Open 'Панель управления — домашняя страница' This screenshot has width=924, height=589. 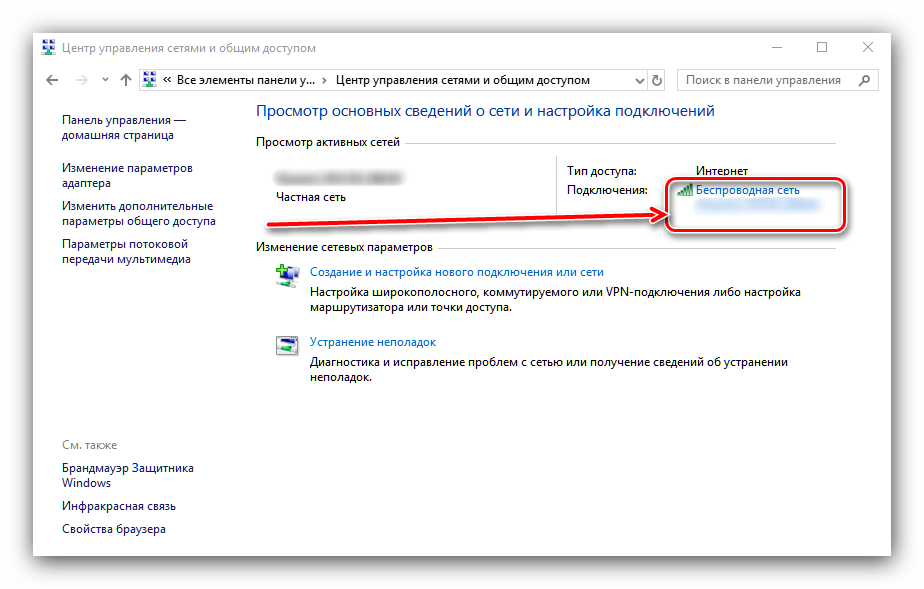[x=124, y=127]
